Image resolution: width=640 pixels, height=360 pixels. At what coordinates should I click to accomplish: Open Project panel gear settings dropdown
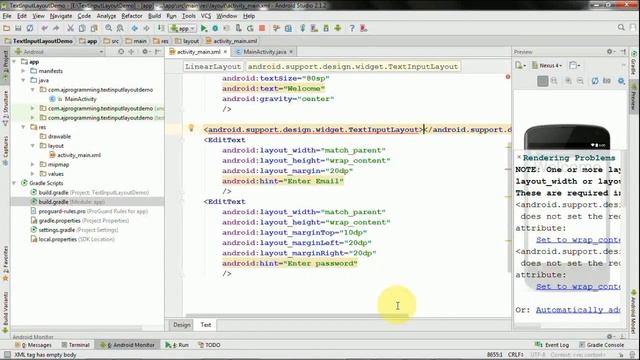(x=146, y=52)
